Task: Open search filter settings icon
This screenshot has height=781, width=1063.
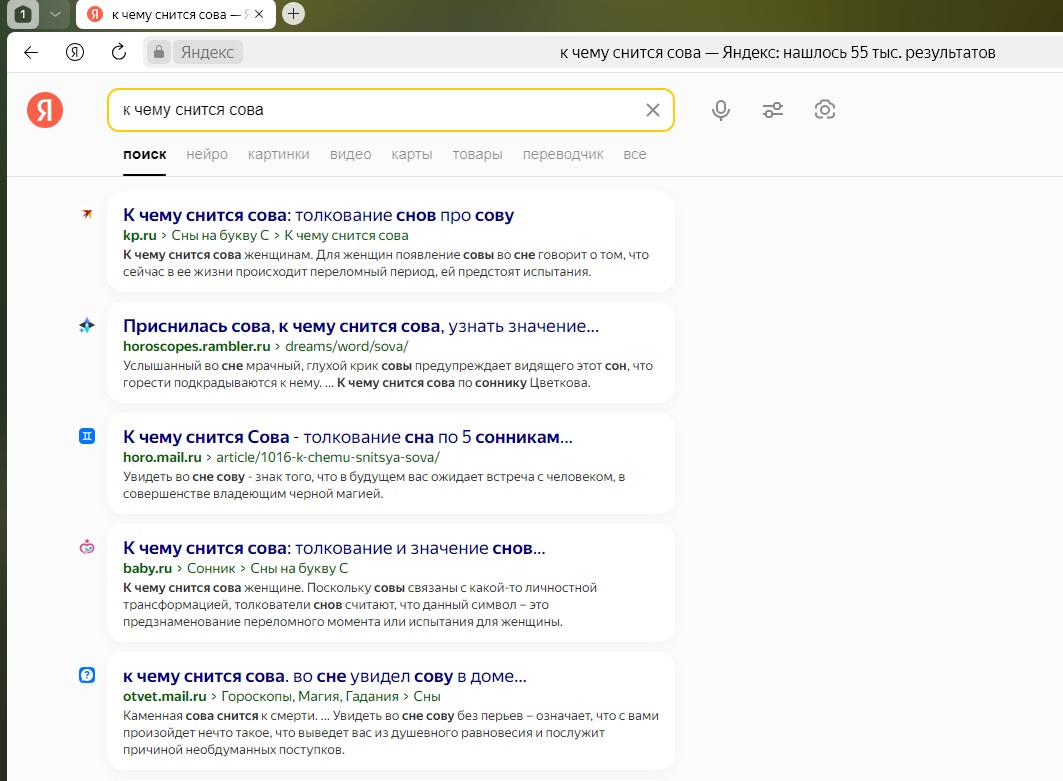Action: [773, 110]
